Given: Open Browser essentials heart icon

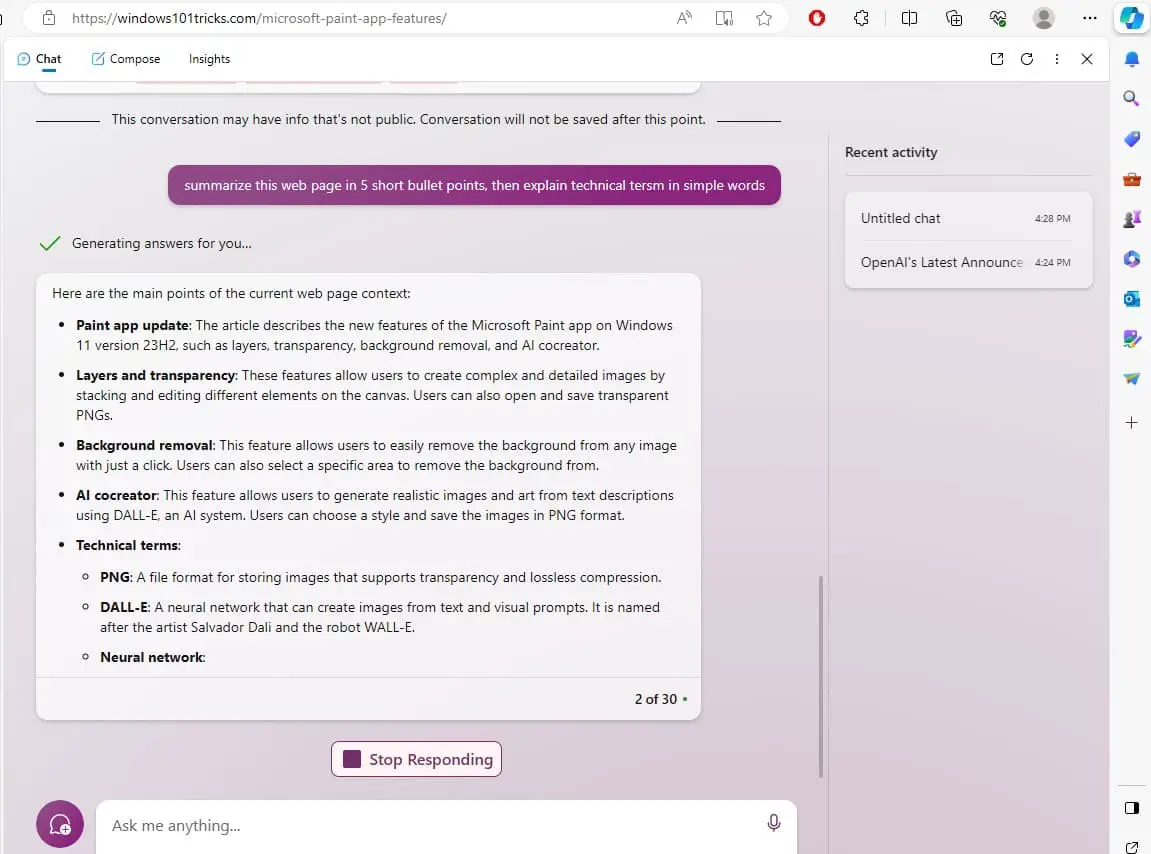Looking at the screenshot, I should point(998,18).
